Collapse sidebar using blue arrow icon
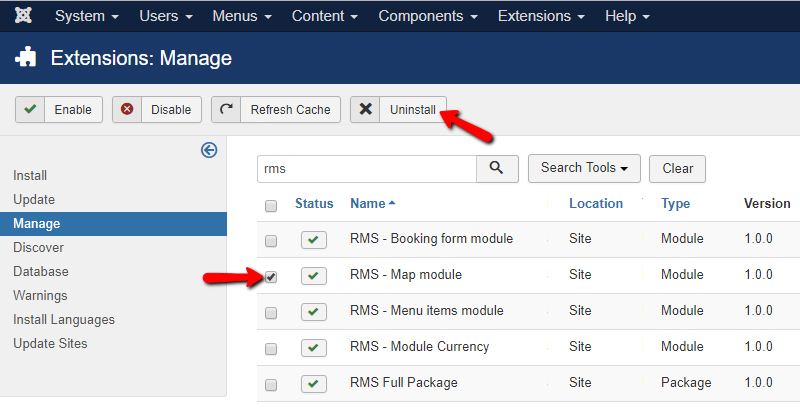 209,150
